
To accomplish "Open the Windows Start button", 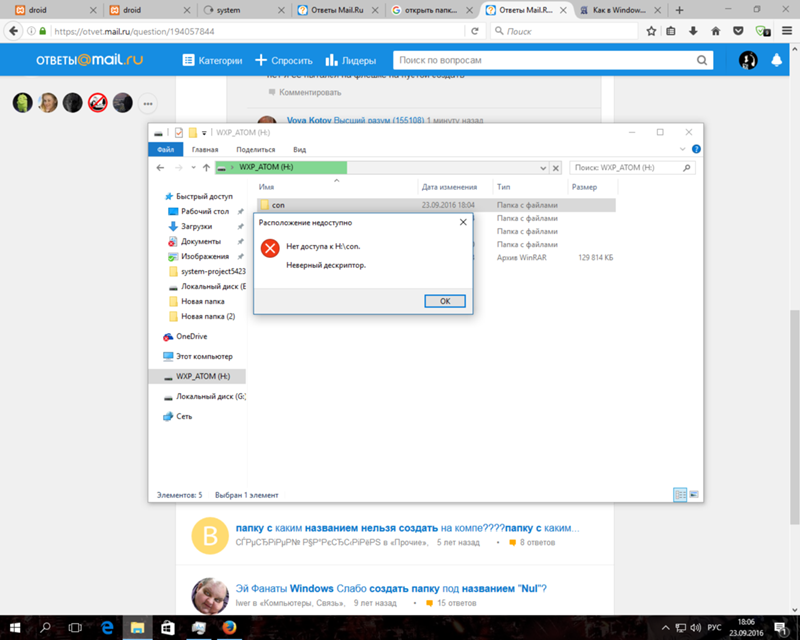I will pyautogui.click(x=15, y=627).
